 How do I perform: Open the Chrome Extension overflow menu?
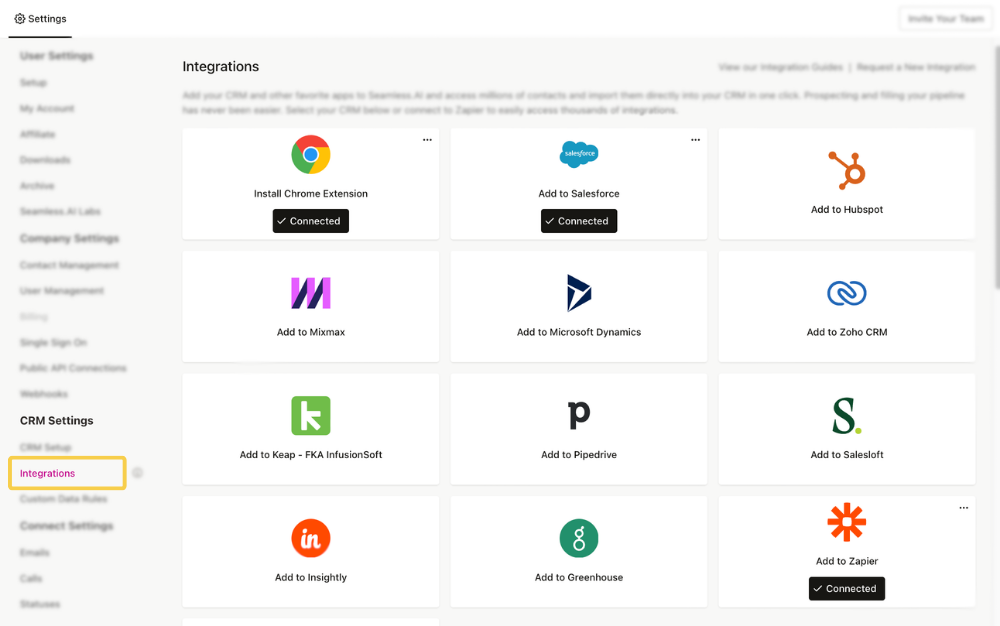pos(427,140)
